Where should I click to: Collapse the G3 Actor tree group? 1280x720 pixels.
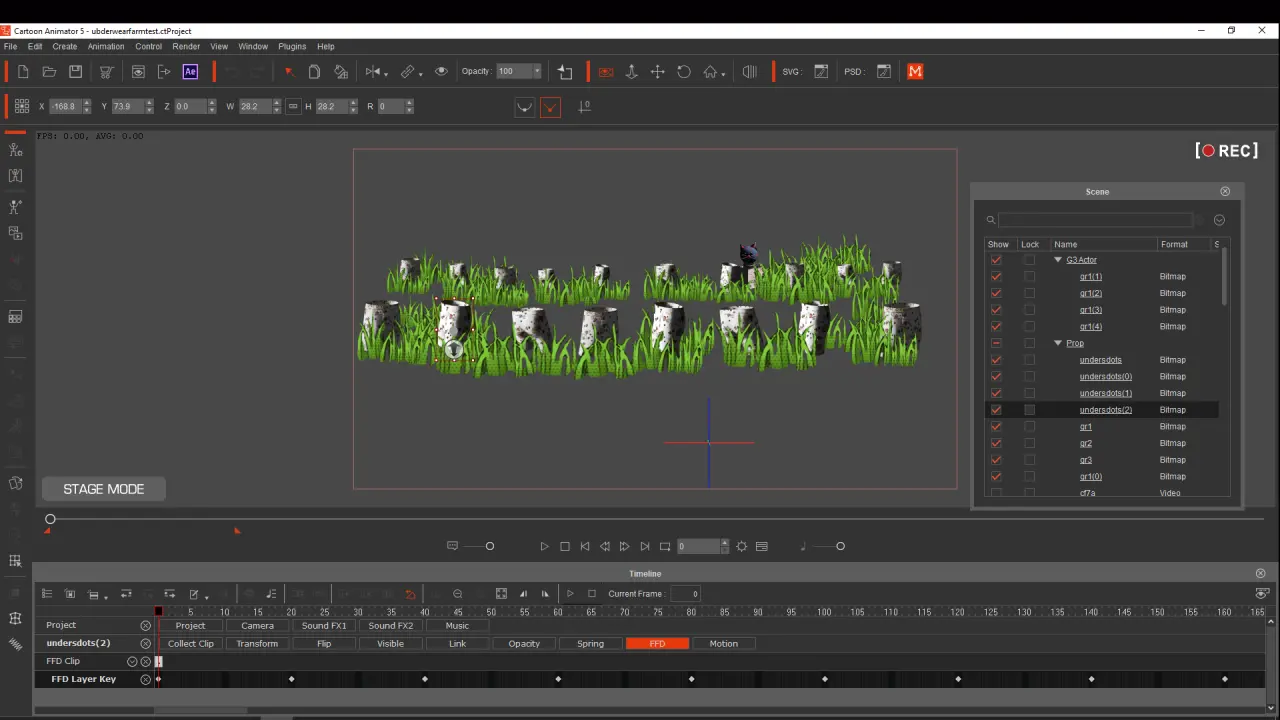(x=1058, y=260)
